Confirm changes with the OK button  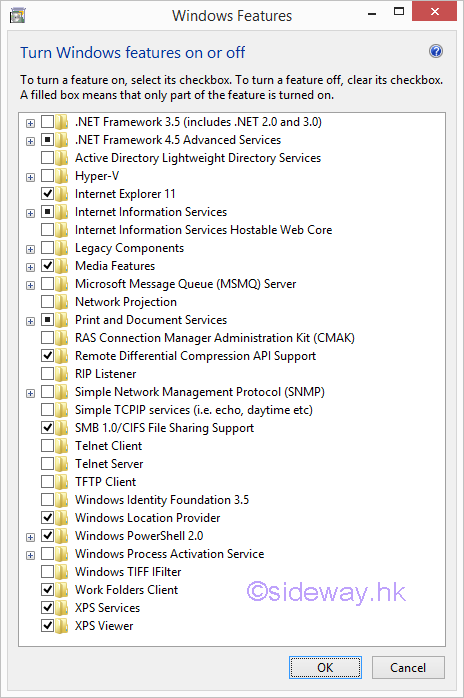coord(325,667)
